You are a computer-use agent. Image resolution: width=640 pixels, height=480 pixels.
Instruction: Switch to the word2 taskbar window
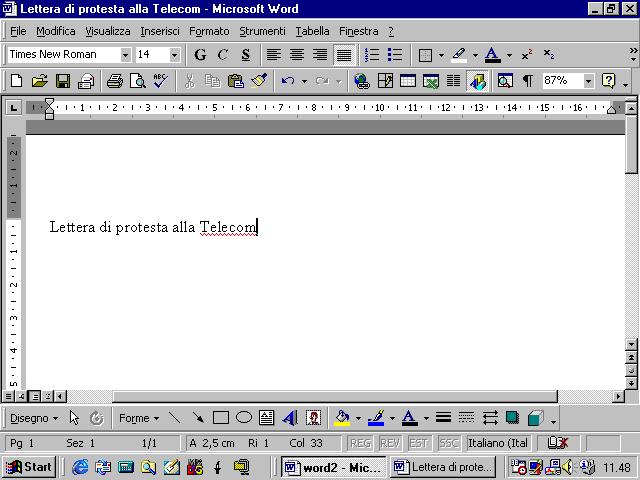pyautogui.click(x=333, y=467)
